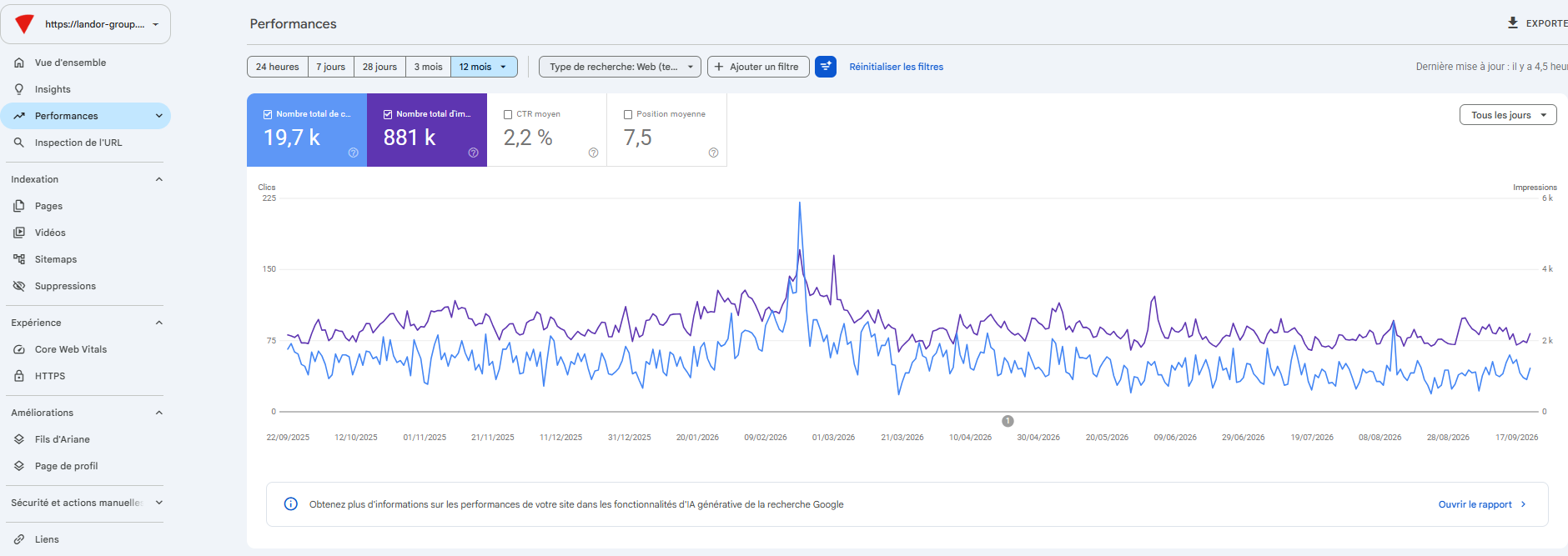Collapse the Améliorations section
Viewport: 1568px width, 556px height.
tap(159, 413)
